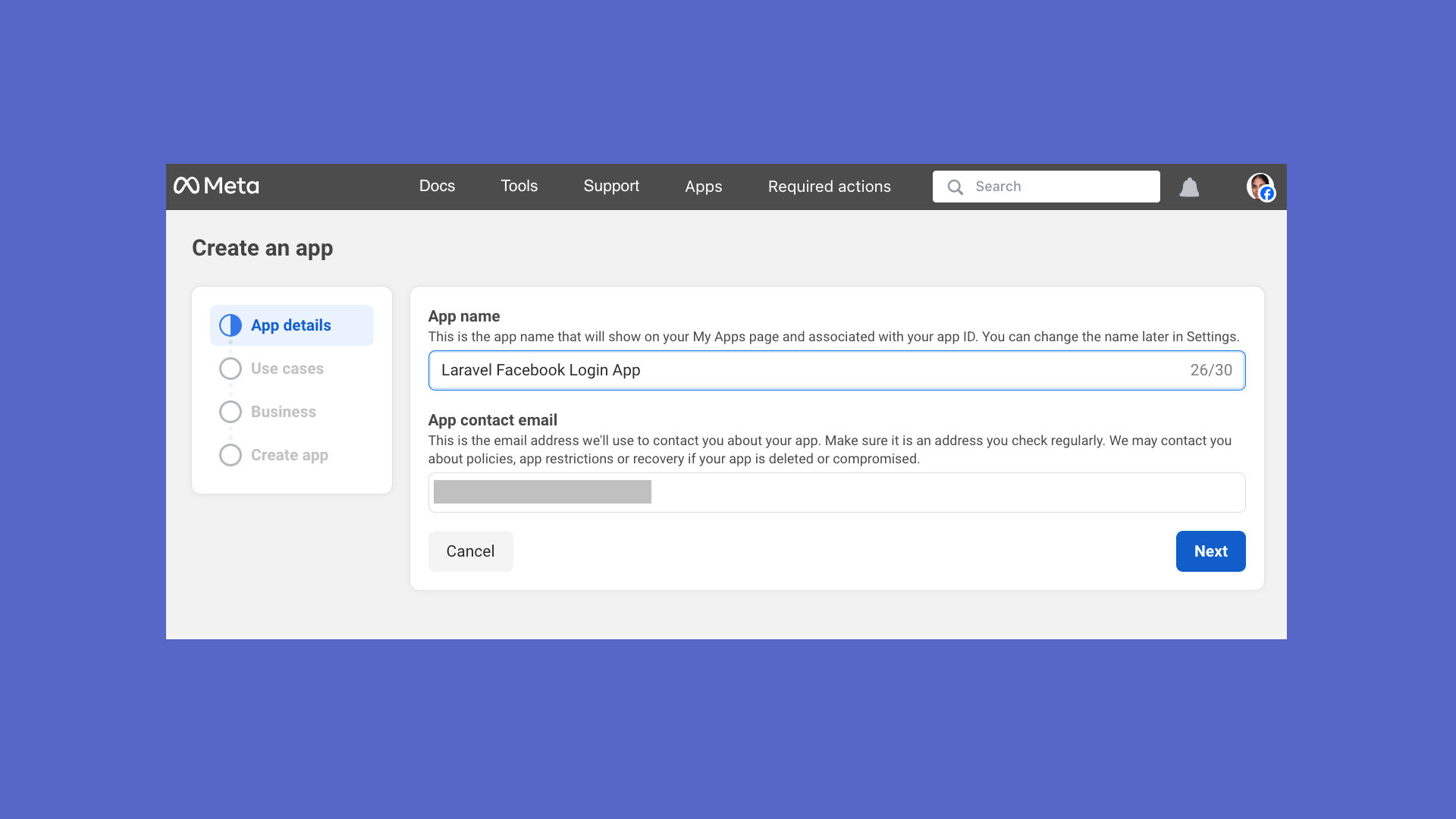1456x819 pixels.
Task: Open the Docs menu
Action: point(437,186)
